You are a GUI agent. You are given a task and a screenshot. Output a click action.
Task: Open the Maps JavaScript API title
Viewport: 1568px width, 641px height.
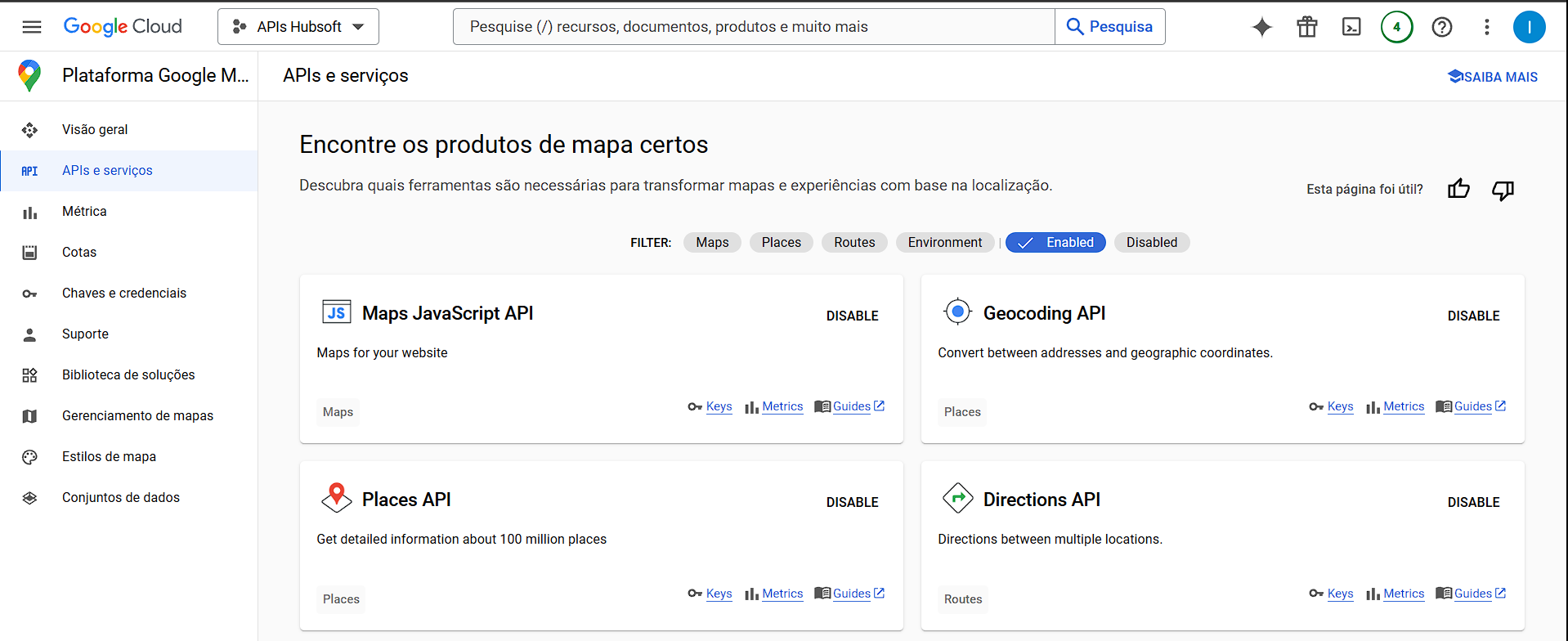coord(447,313)
